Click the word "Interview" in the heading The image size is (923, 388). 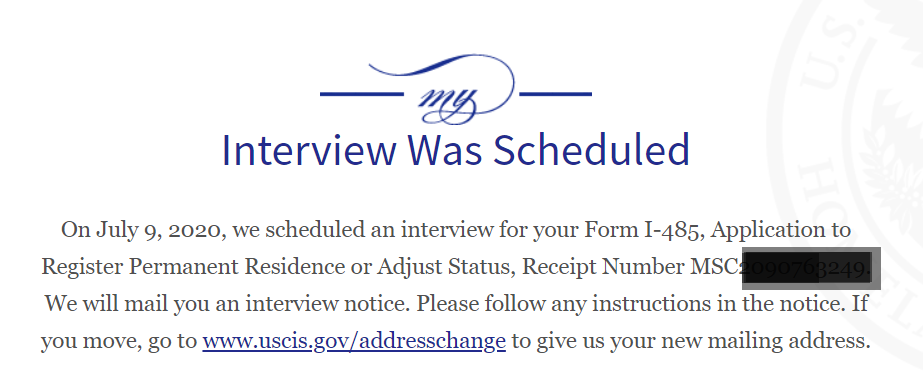tap(309, 150)
